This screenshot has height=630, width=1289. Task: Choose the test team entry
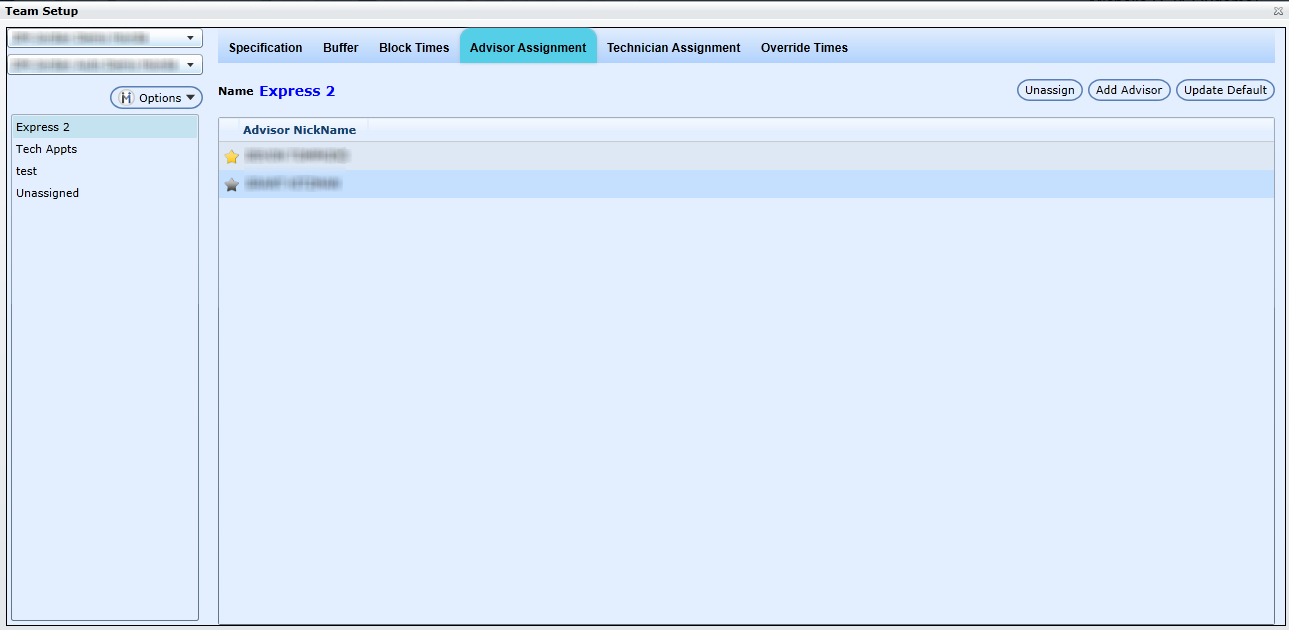click(x=27, y=171)
